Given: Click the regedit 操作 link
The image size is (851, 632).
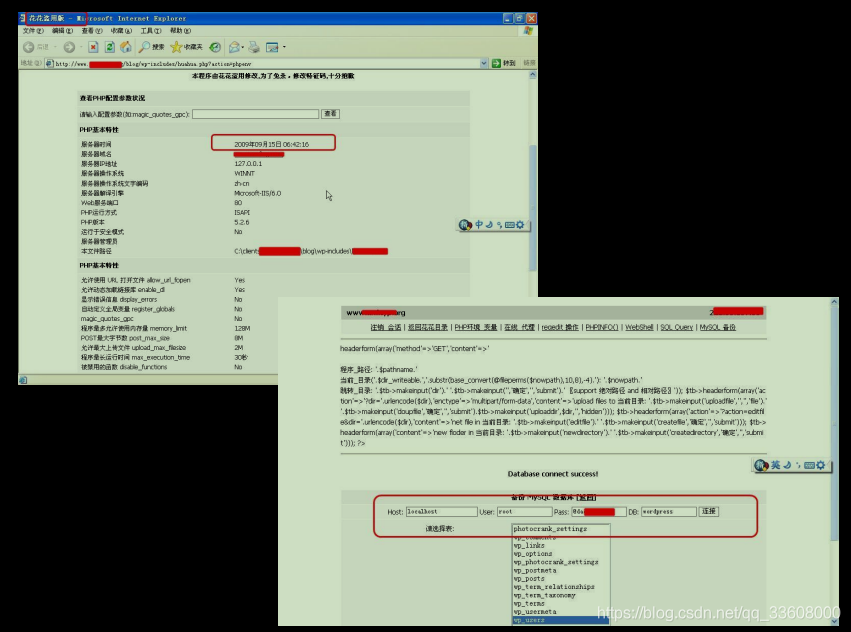Looking at the screenshot, I should click(560, 327).
